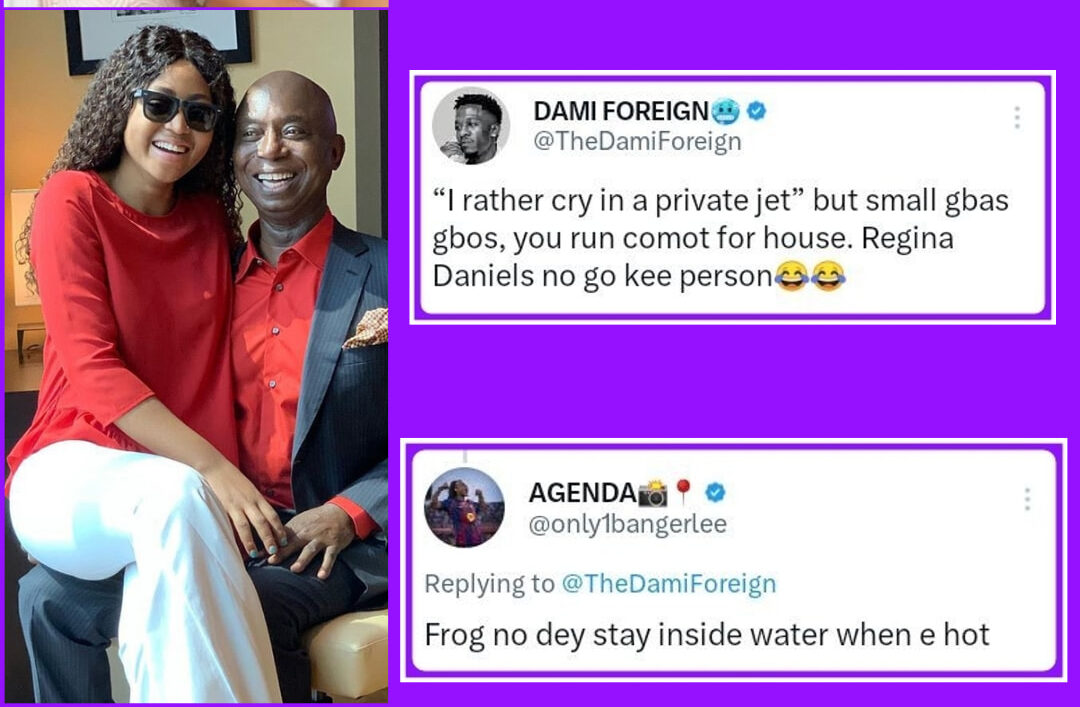This screenshot has height=707, width=1080.
Task: Click the @TheDamiForeign handle under DAMI FOREIGN name
Action: [x=638, y=141]
